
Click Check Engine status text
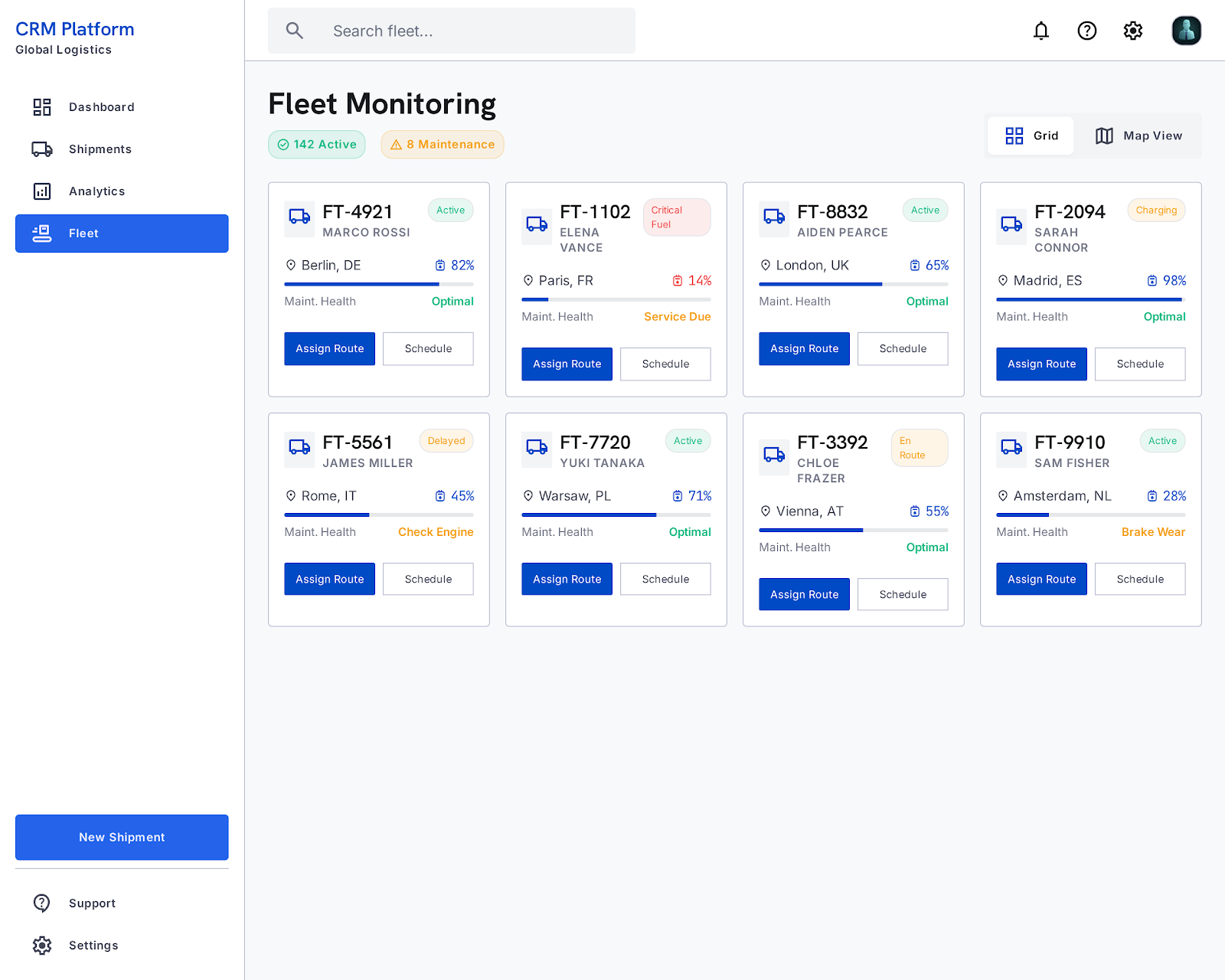(436, 532)
